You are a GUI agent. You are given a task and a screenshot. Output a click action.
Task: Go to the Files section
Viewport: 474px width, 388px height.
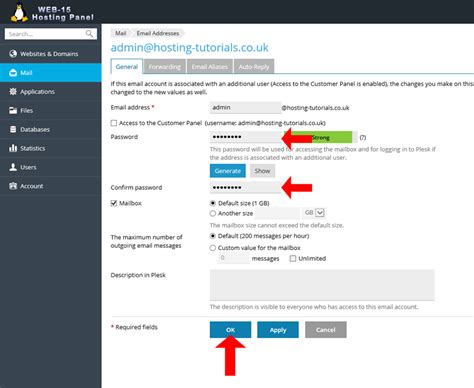point(51,110)
